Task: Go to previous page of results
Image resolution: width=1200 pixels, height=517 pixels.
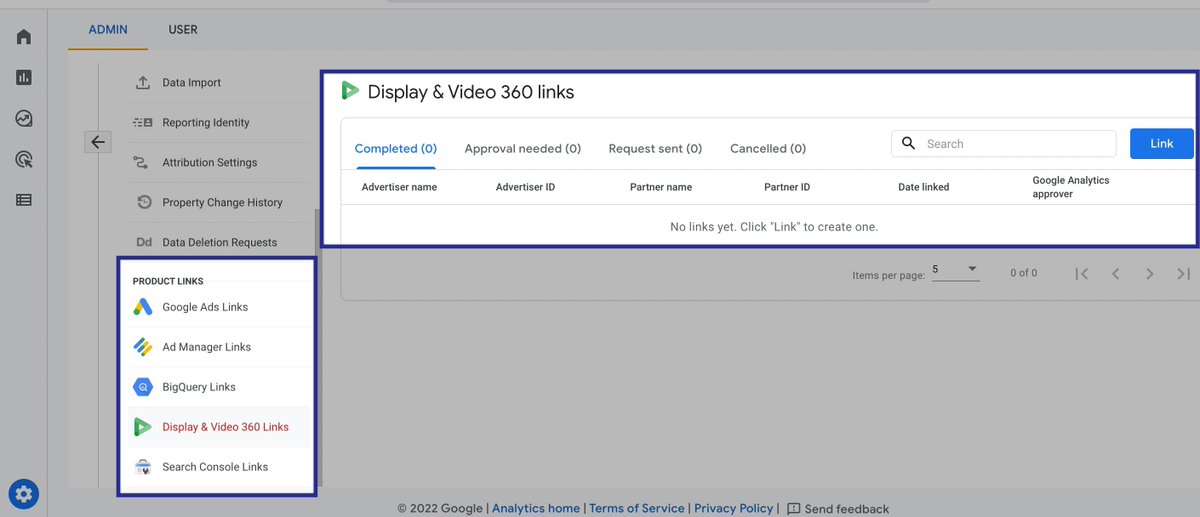Action: point(1115,273)
